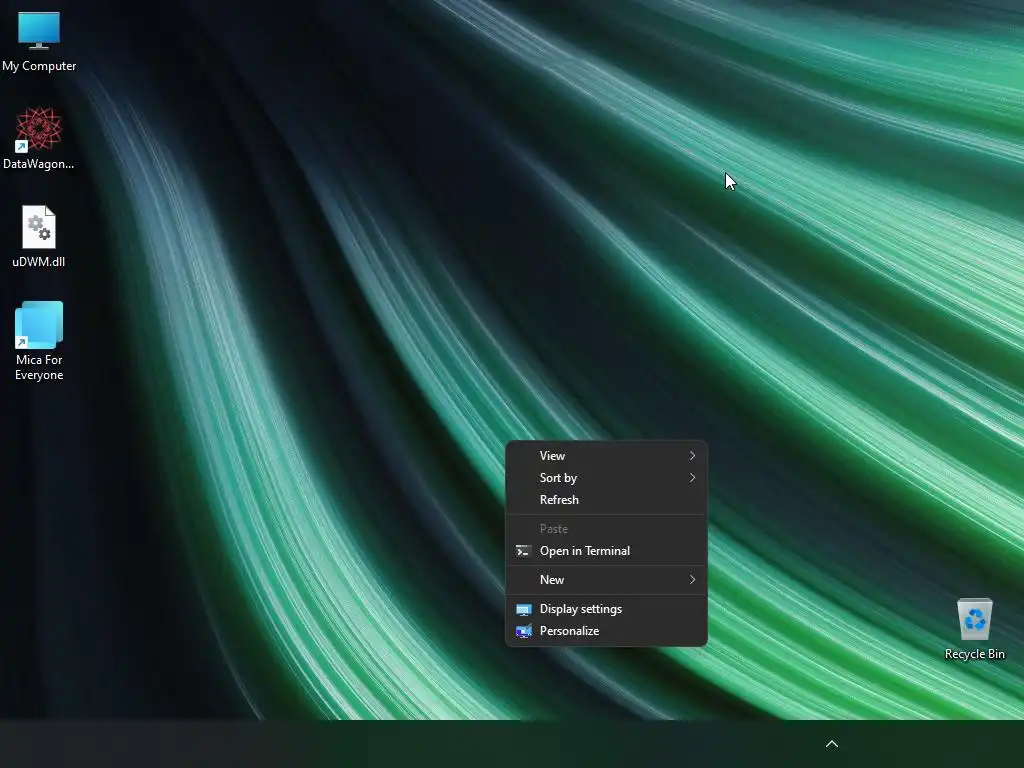Screen dimensions: 1024x768
Task: Open the View submenu
Action: (606, 456)
